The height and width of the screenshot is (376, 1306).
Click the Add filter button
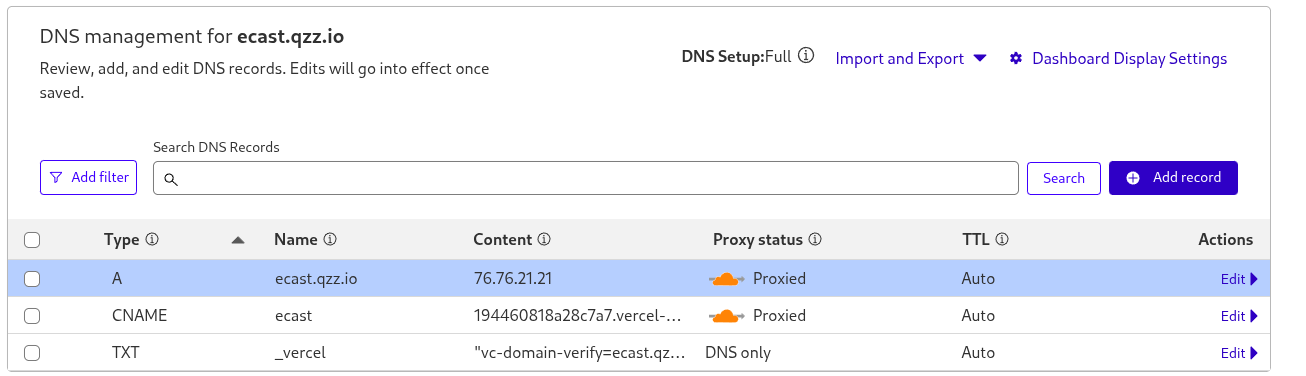[x=88, y=178]
